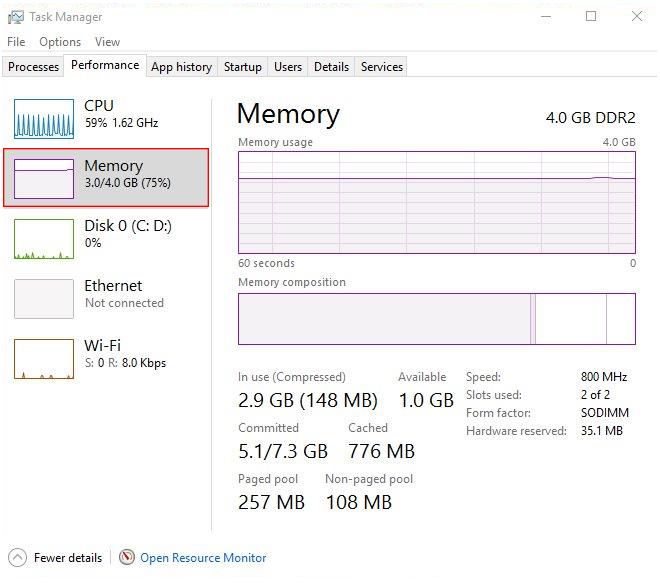Viewport: 660px width, 583px height.
Task: Switch to the Services tab
Action: (381, 67)
